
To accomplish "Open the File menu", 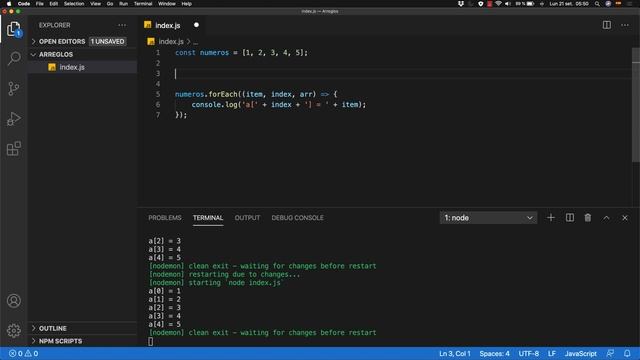I will point(40,4).
